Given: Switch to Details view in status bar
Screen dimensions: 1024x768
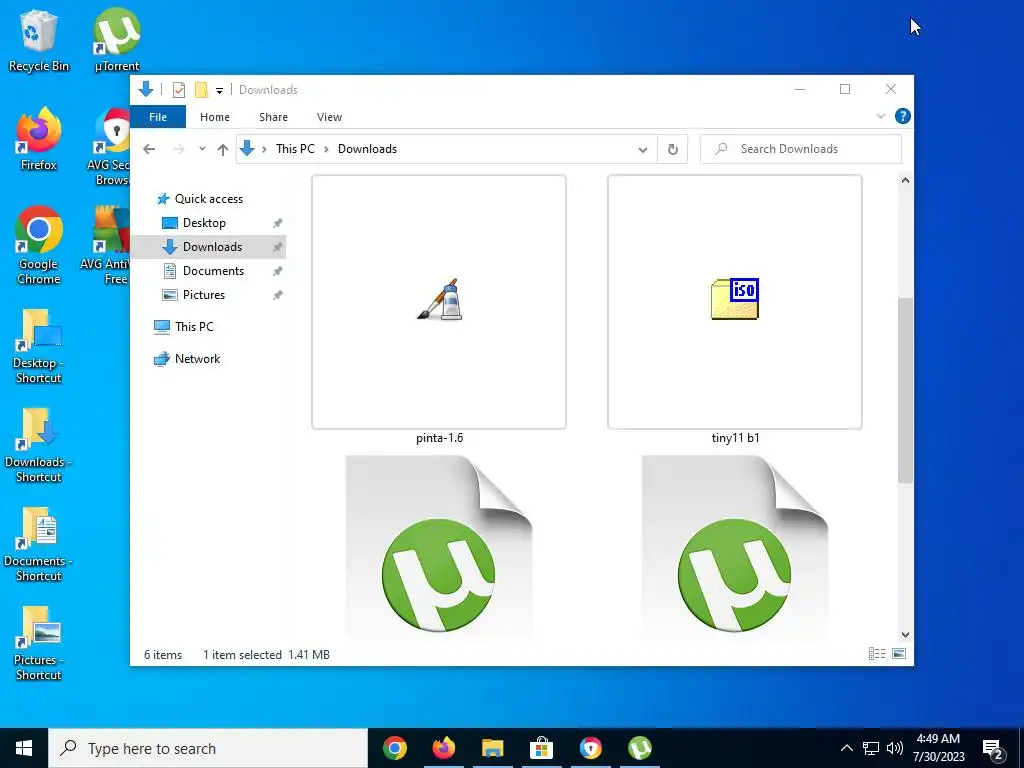Looking at the screenshot, I should tap(877, 654).
